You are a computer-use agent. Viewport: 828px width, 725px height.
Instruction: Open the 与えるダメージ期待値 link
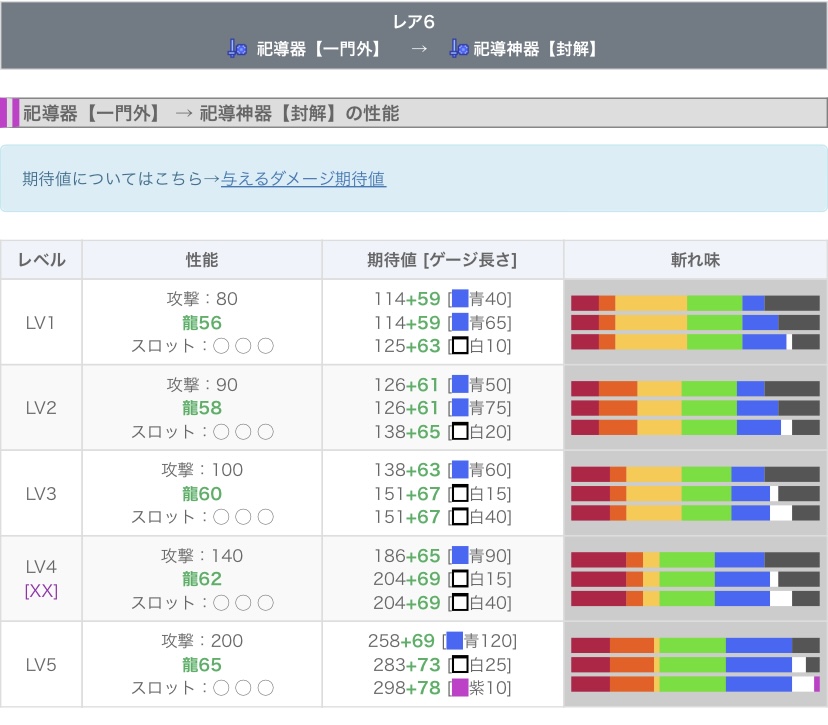point(303,179)
